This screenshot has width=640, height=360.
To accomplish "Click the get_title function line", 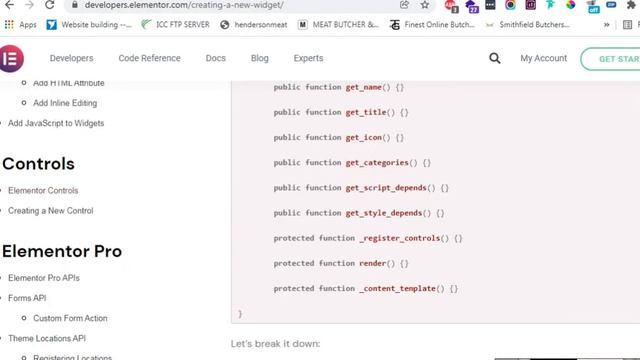I will [341, 112].
